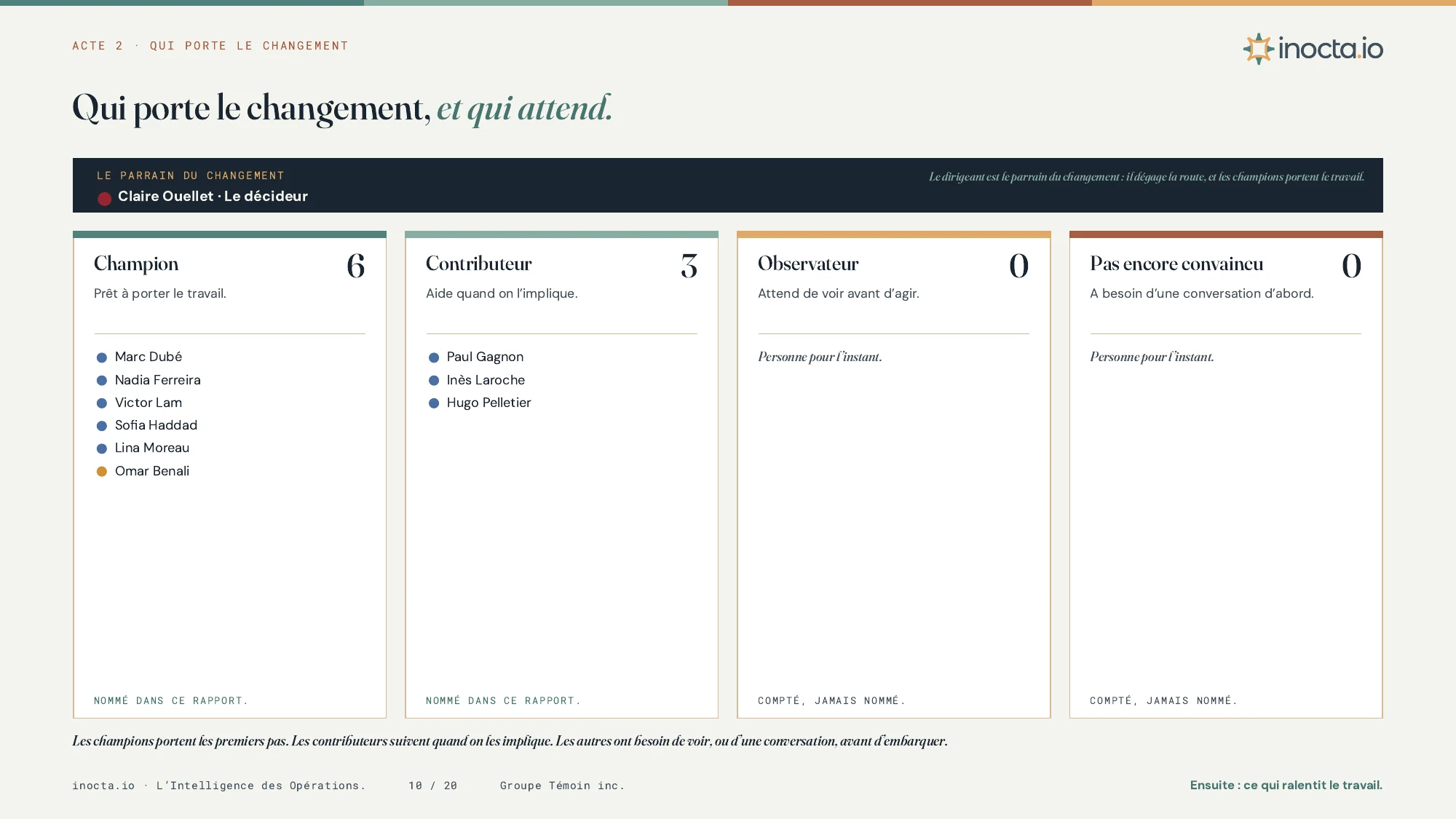The height and width of the screenshot is (819, 1456).
Task: Click 'Prêt à porter le travail.' description
Action: tap(160, 293)
